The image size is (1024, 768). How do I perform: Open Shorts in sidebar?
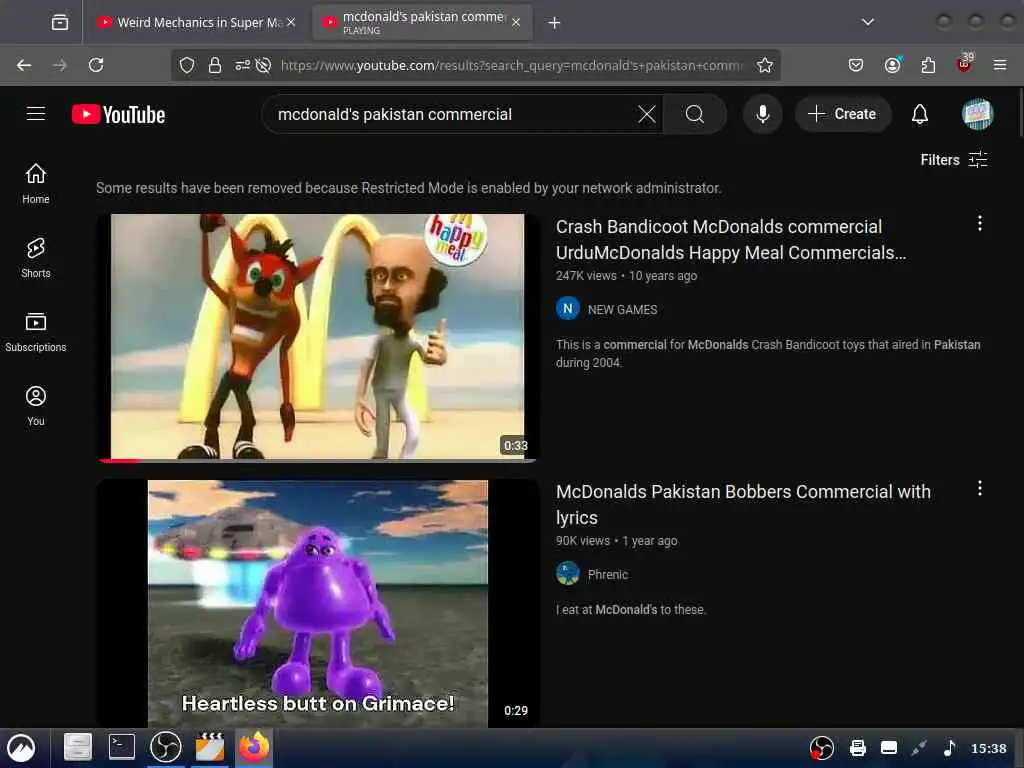(36, 257)
